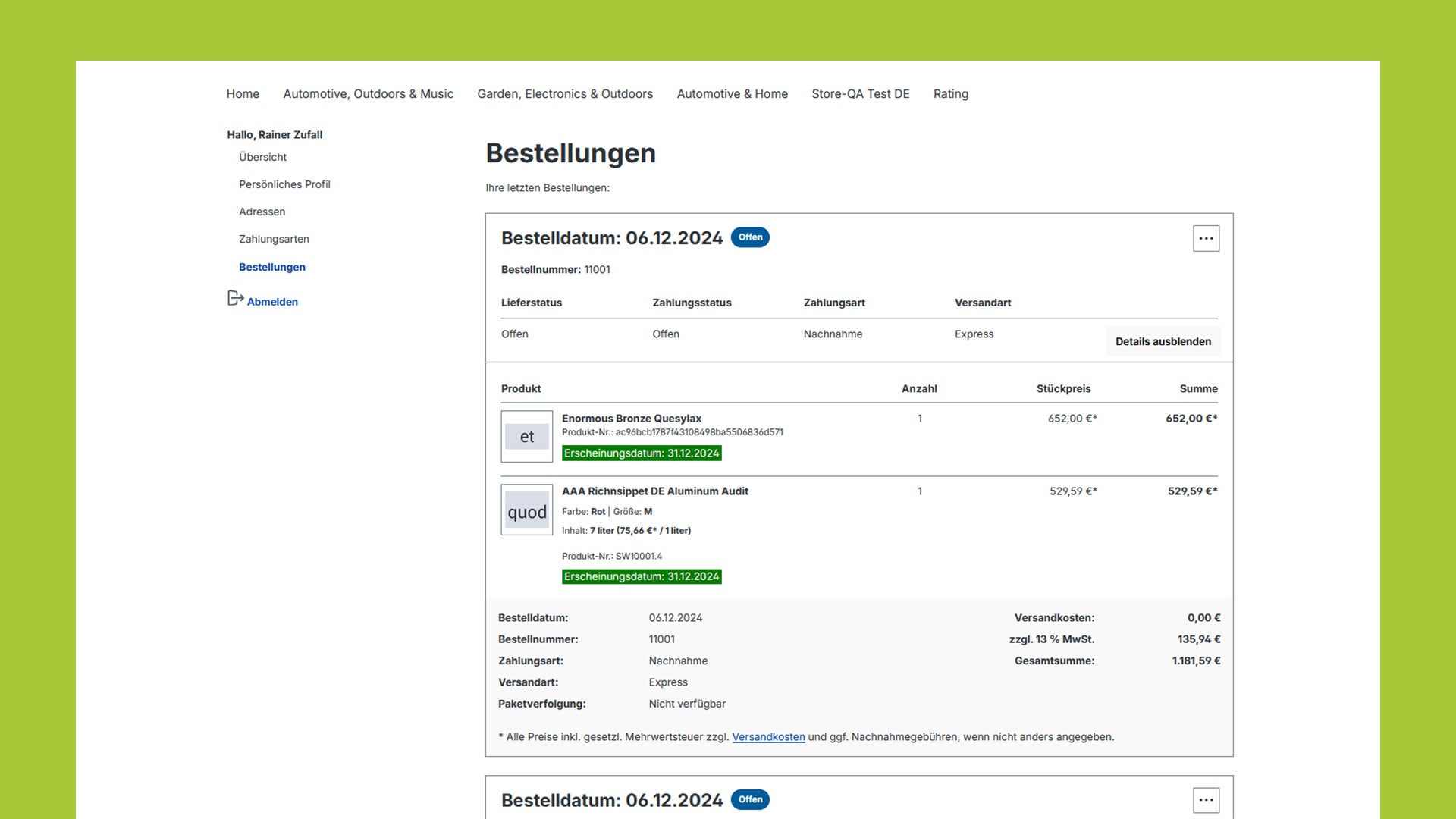This screenshot has width=1456, height=819.
Task: Open the 'Automotive, Outdoors & Music' menu
Action: (368, 93)
